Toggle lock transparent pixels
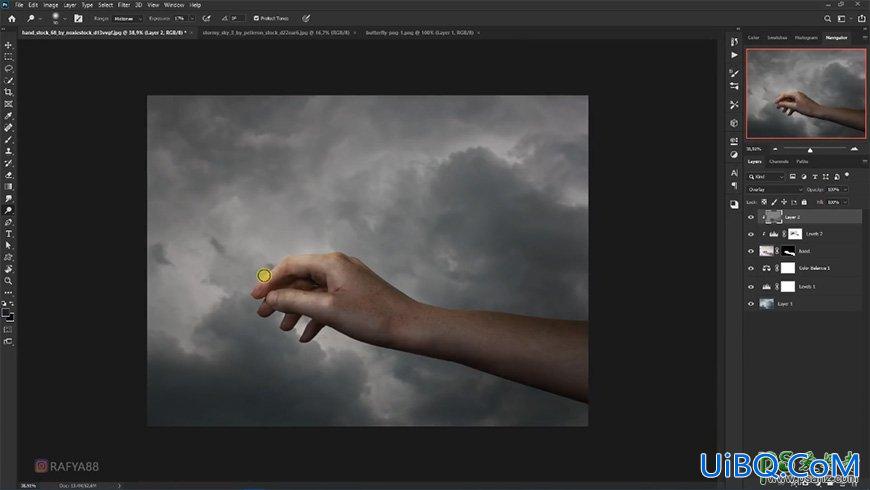Image resolution: width=870 pixels, height=490 pixels. tap(764, 202)
